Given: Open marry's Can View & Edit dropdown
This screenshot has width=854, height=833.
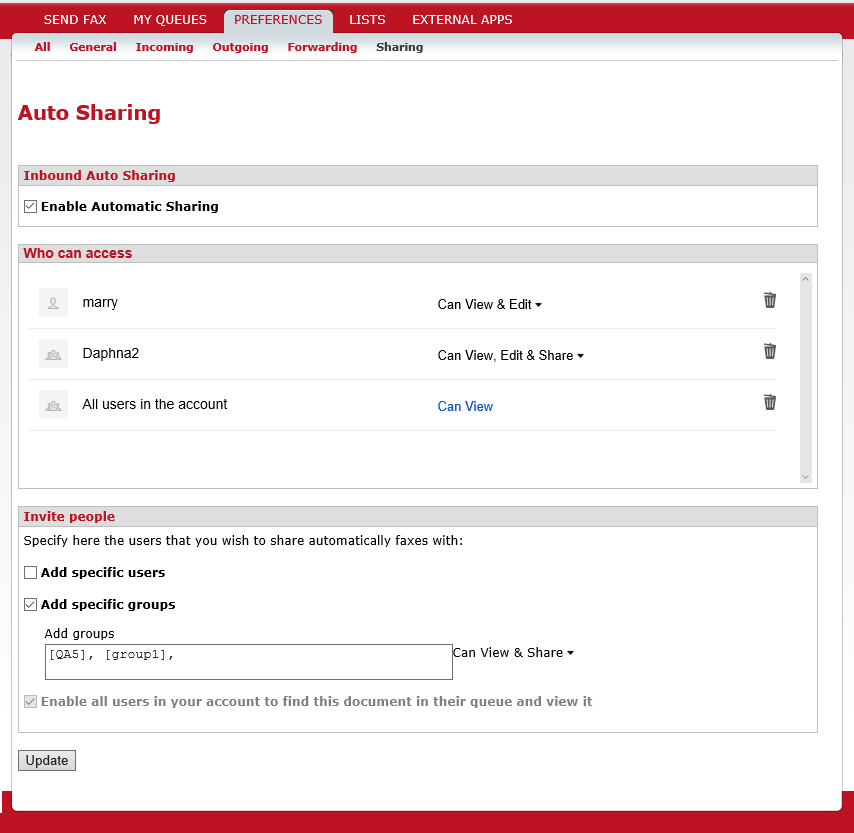Looking at the screenshot, I should coord(489,305).
